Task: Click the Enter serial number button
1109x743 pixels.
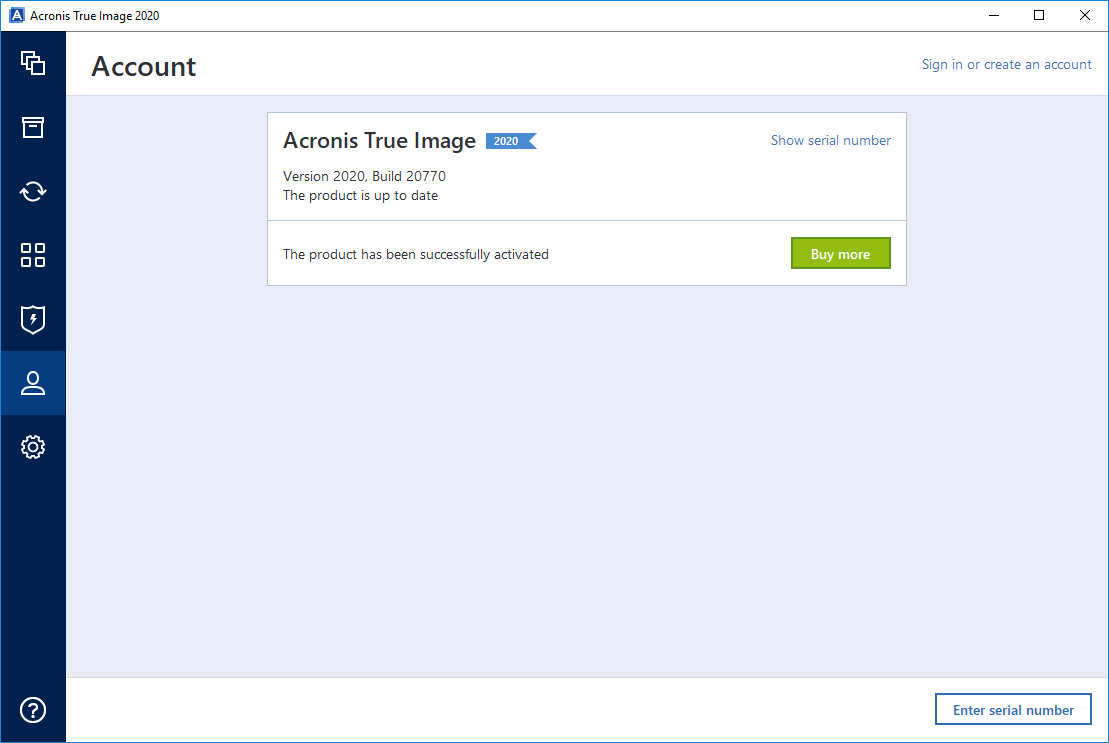Action: click(x=1013, y=709)
